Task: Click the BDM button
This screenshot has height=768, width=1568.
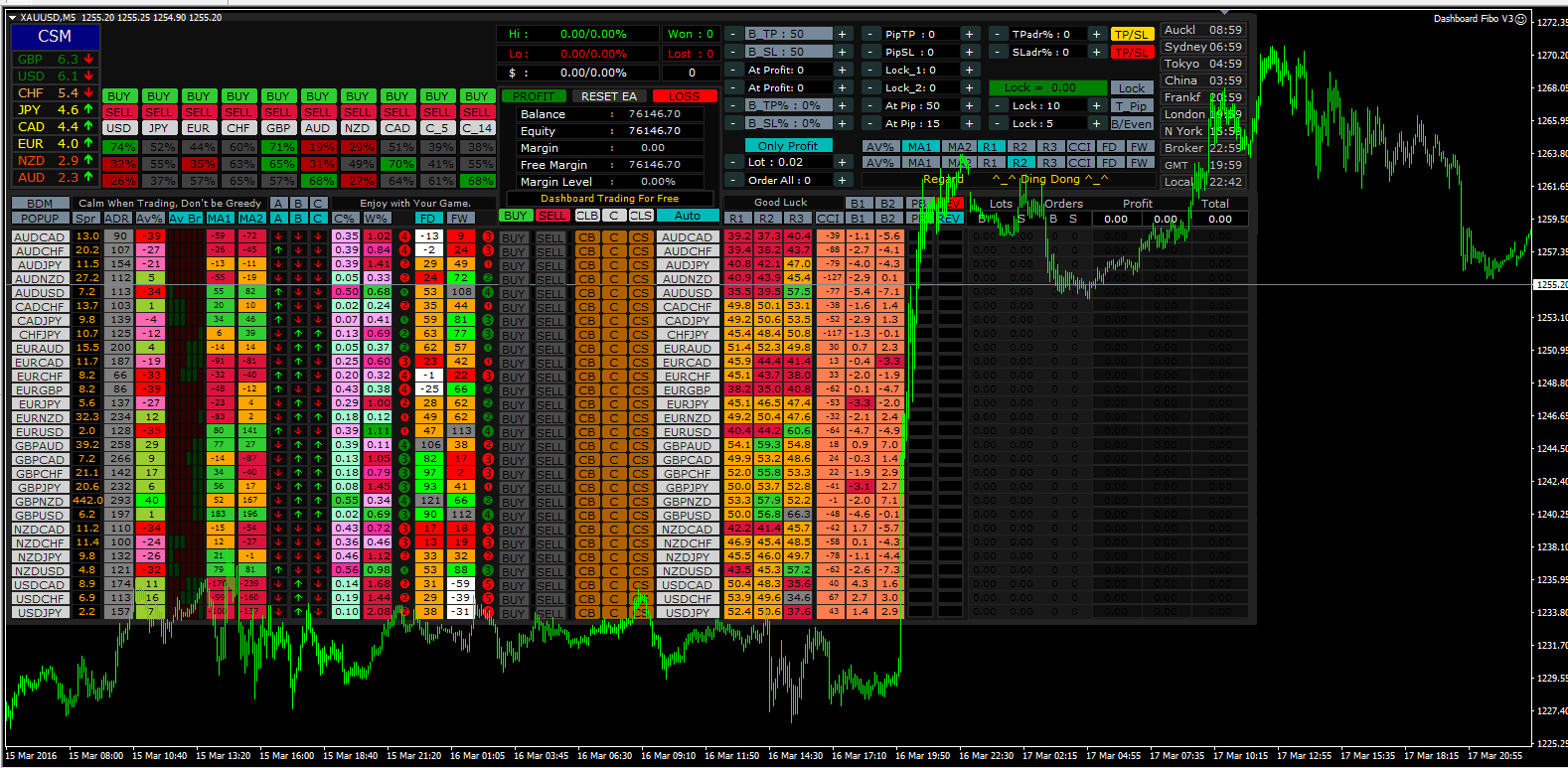Action: pyautogui.click(x=40, y=204)
